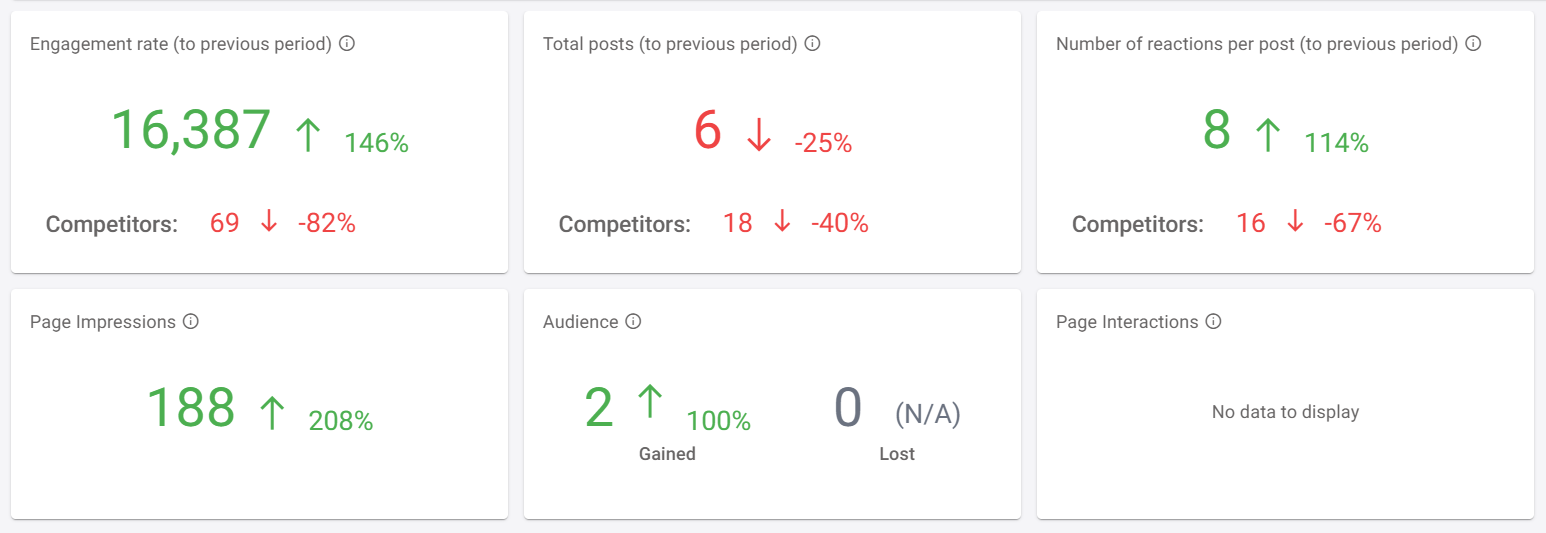The height and width of the screenshot is (533, 1546).
Task: Click the Lost audience value 0
Action: 848,408
